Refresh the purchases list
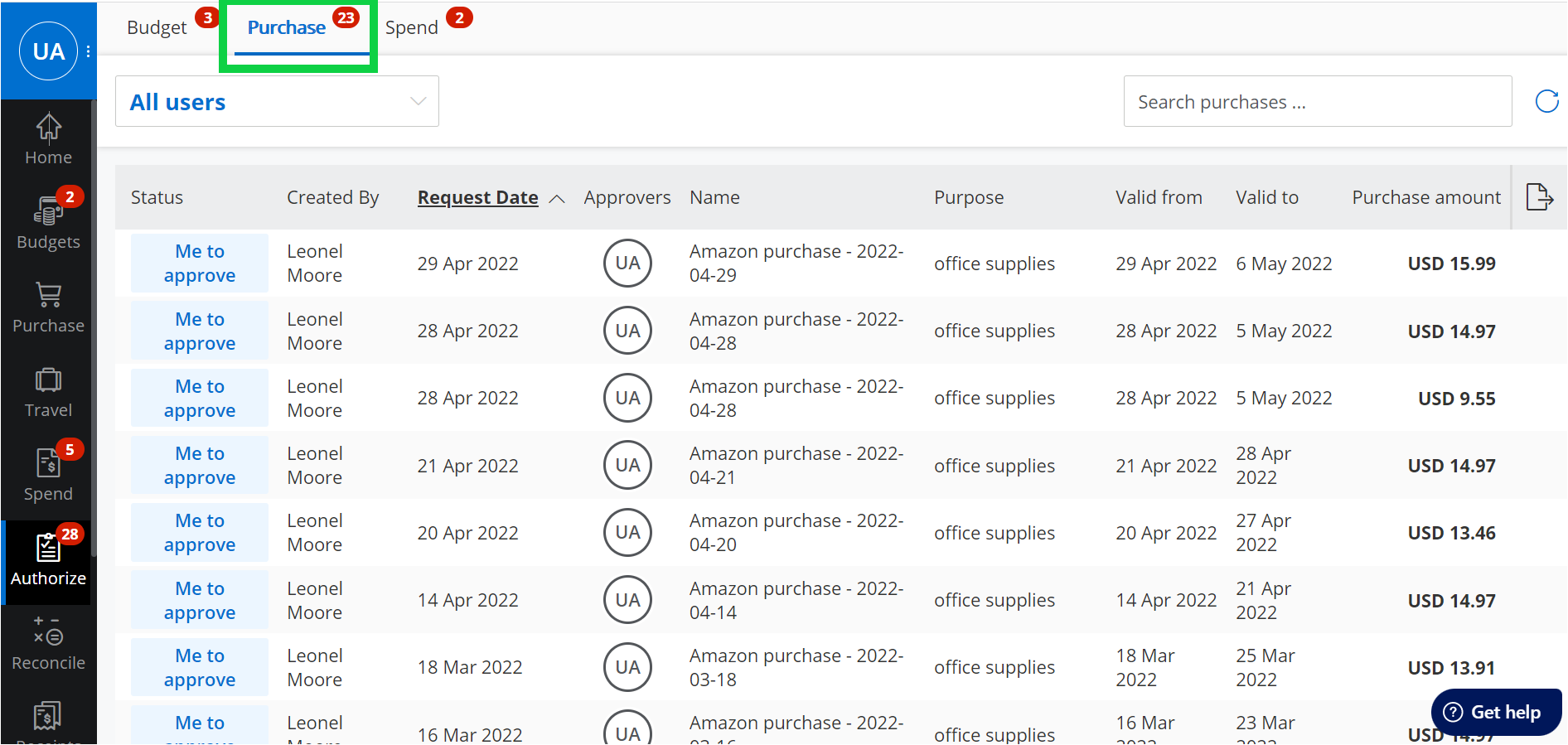 tap(1546, 101)
